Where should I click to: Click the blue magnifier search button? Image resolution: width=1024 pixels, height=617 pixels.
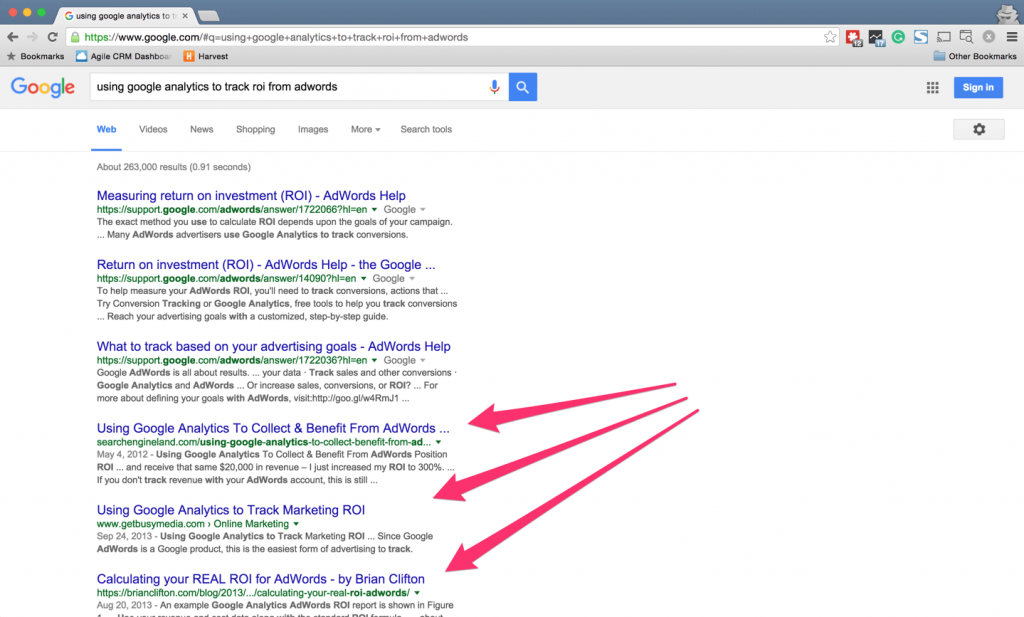coord(523,87)
